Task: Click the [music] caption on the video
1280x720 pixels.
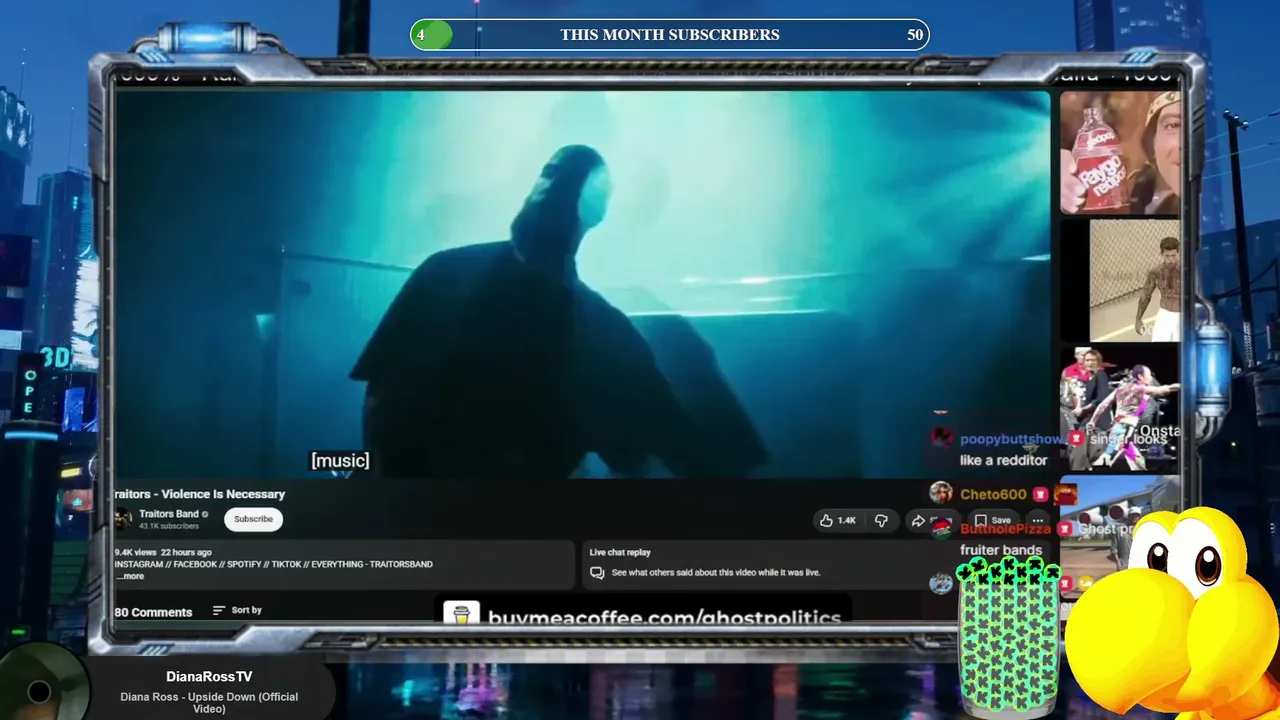Action: coord(340,460)
